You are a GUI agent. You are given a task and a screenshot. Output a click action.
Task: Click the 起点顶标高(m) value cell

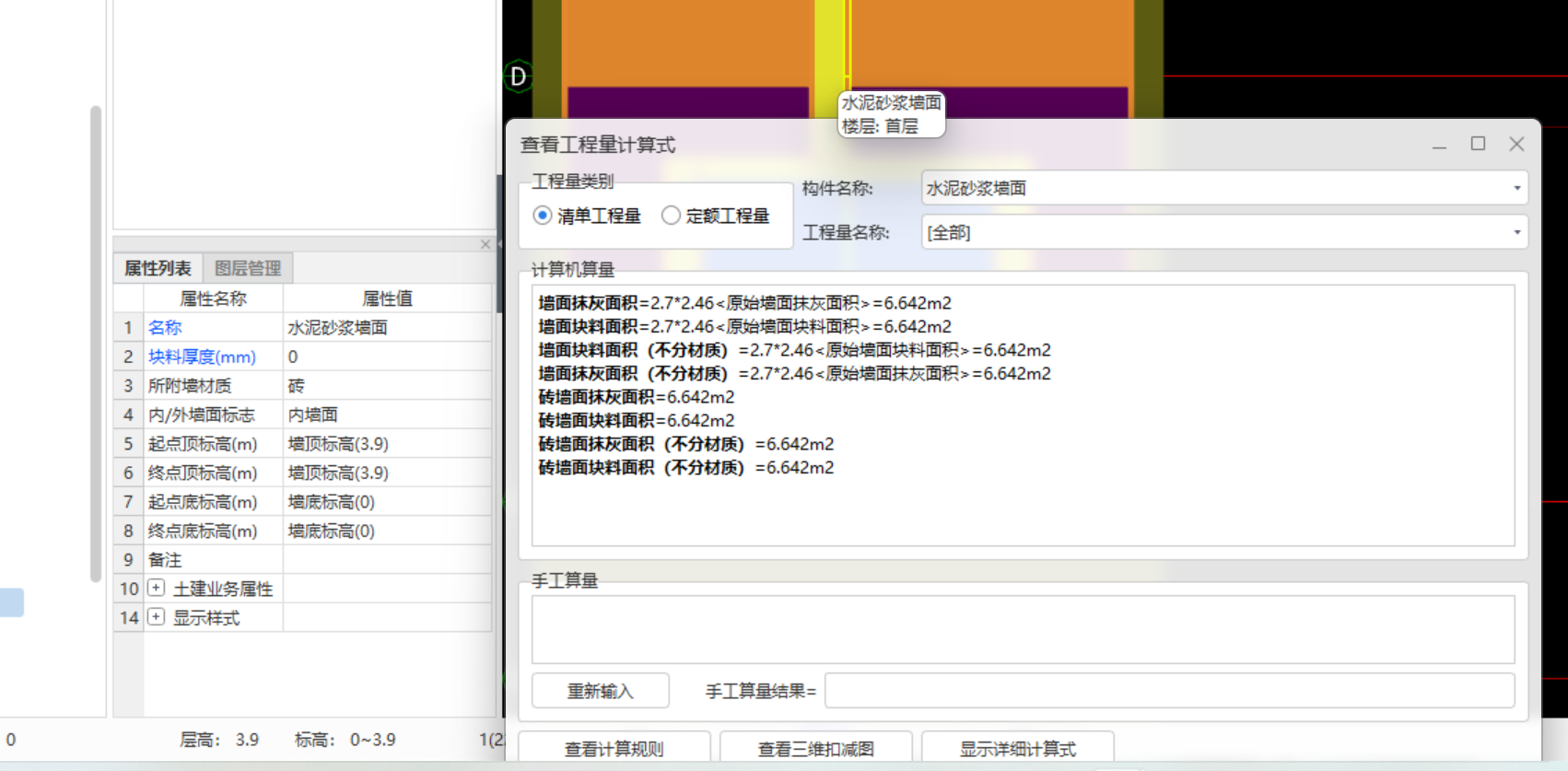387,444
